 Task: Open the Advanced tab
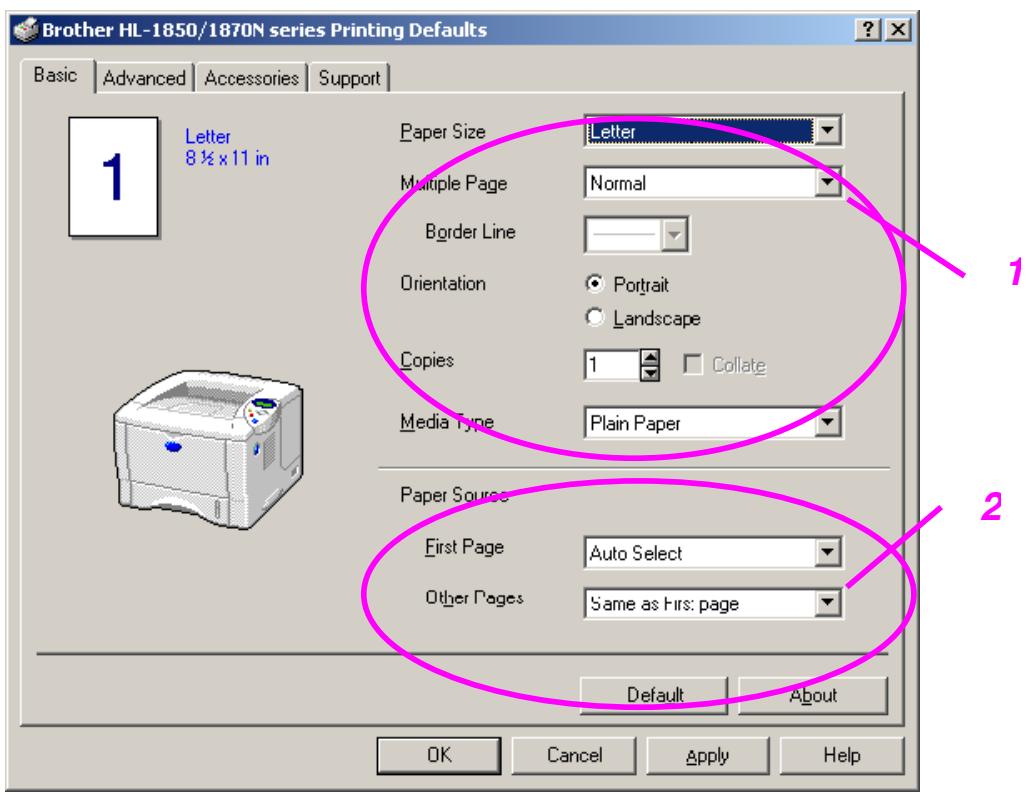[145, 79]
